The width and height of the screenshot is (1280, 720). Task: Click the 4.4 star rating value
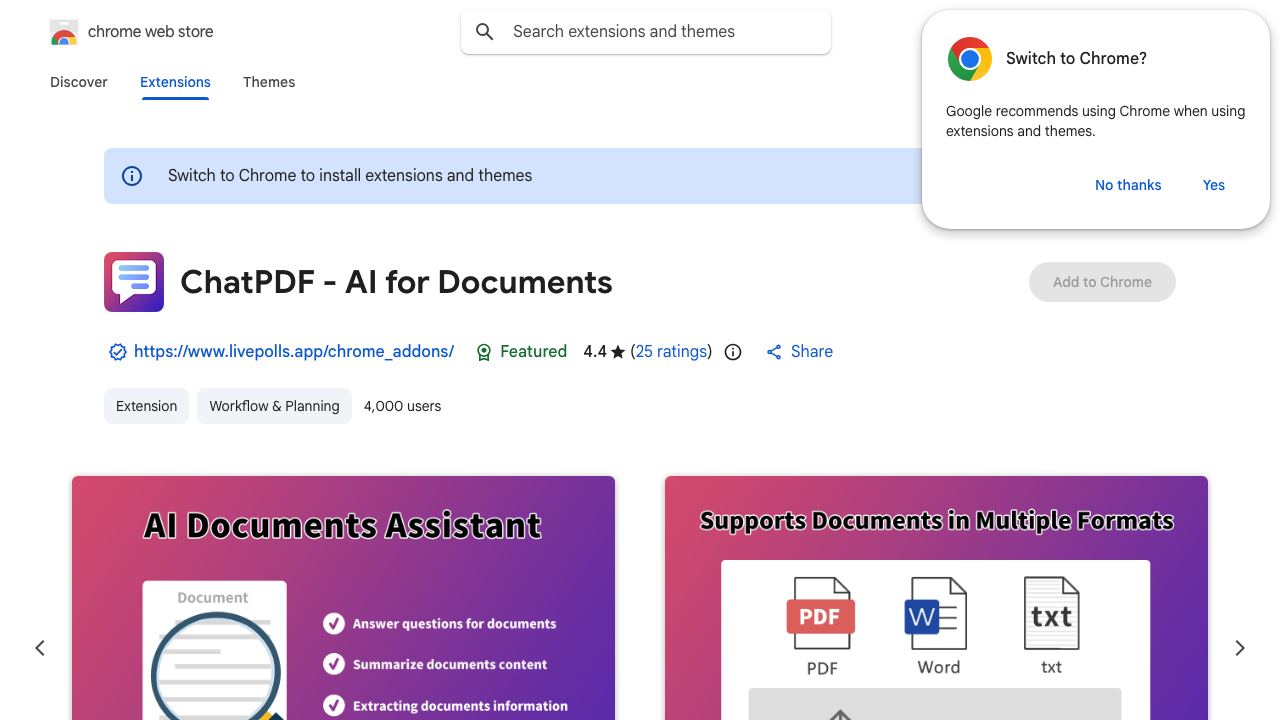595,352
